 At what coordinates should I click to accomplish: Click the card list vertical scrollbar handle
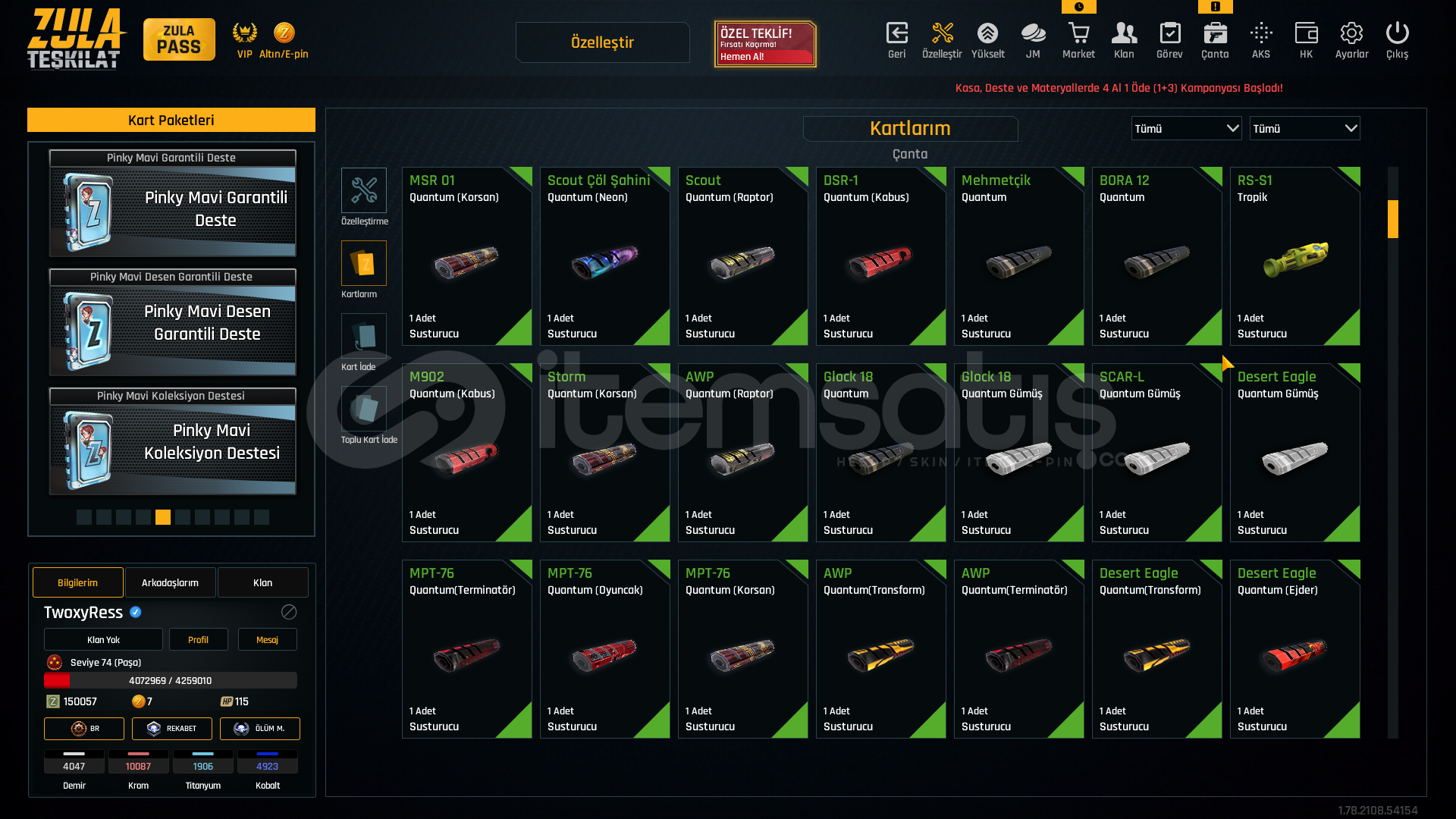[x=1392, y=219]
